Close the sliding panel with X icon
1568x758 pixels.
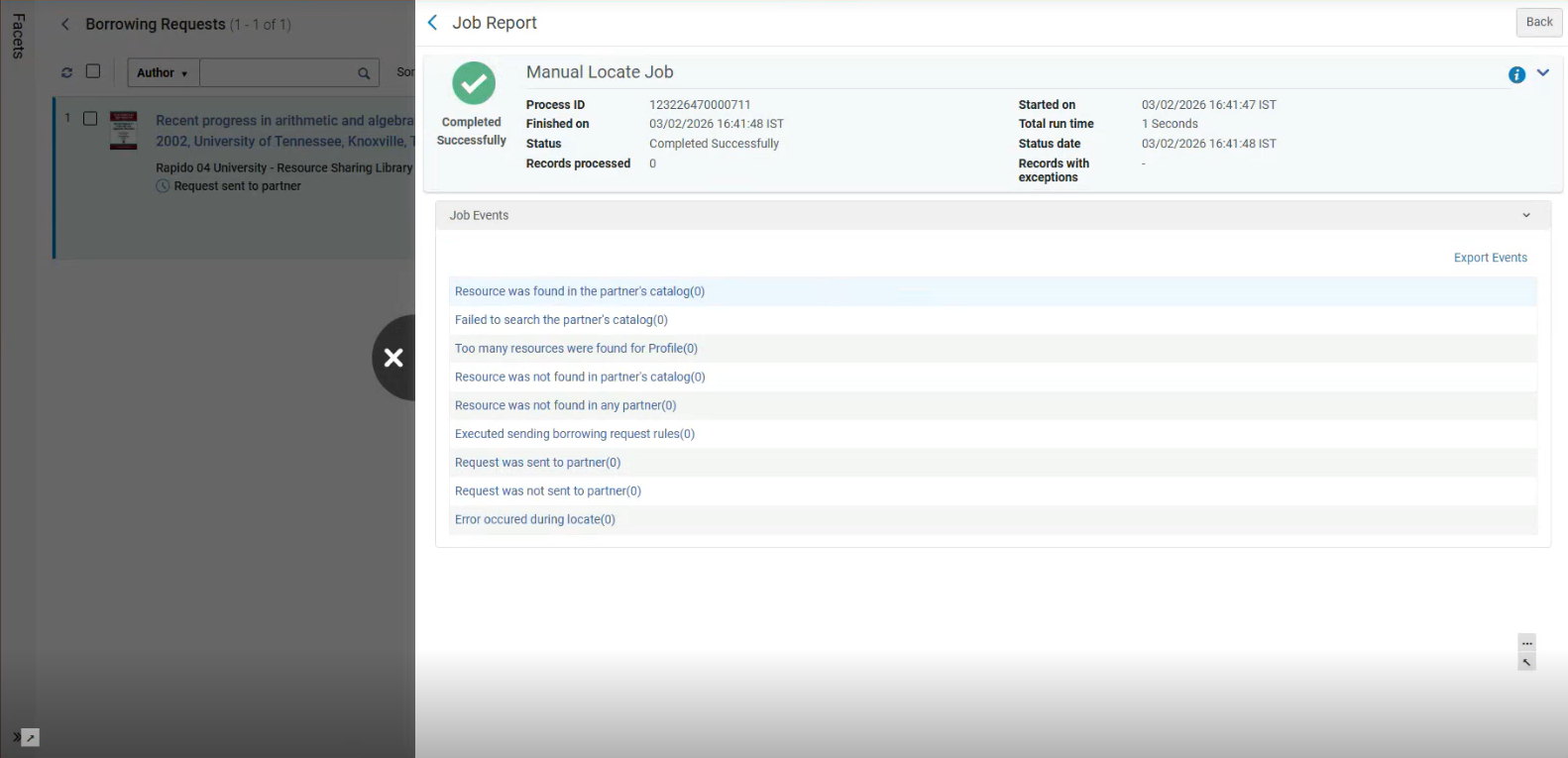(393, 358)
